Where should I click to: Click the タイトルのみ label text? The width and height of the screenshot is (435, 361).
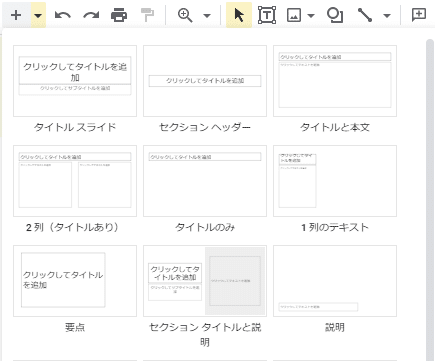coord(205,227)
